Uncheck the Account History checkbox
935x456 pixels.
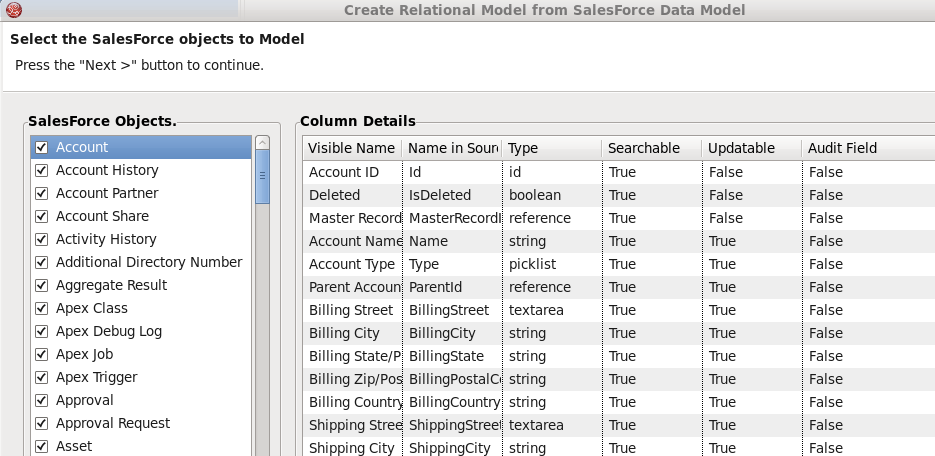pyautogui.click(x=41, y=170)
